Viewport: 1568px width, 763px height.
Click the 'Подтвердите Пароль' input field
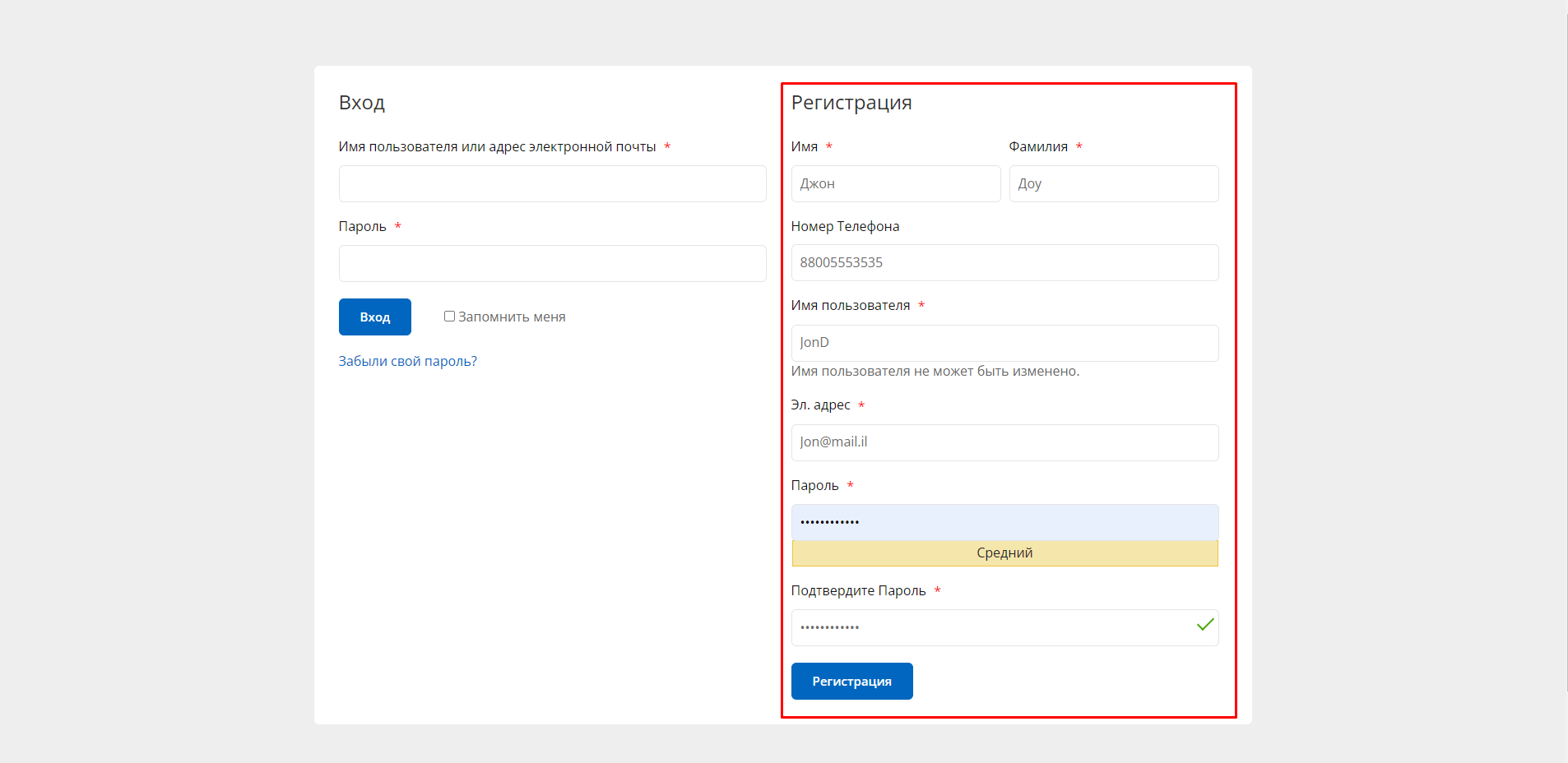click(x=987, y=627)
